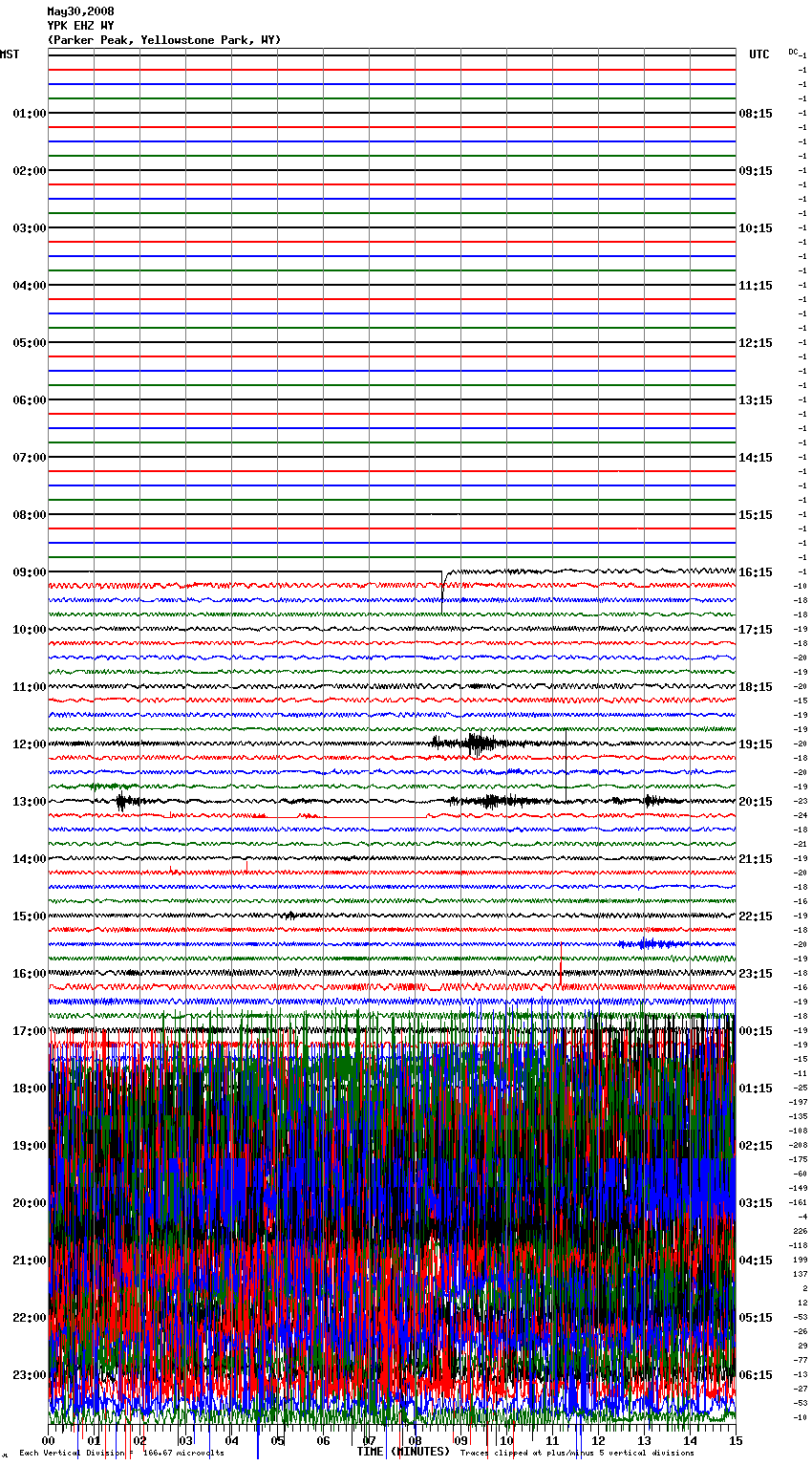Select the DC offset value -149
Screen dimensions: 812x1466
(x=799, y=1189)
